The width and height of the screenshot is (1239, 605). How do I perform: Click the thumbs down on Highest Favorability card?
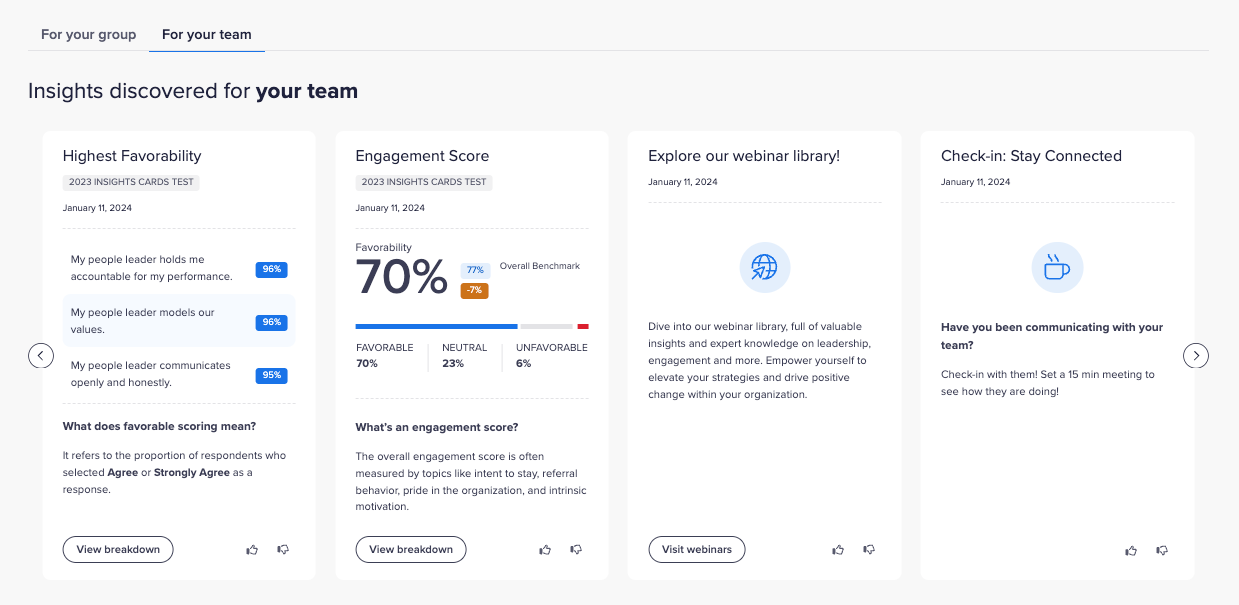click(283, 549)
